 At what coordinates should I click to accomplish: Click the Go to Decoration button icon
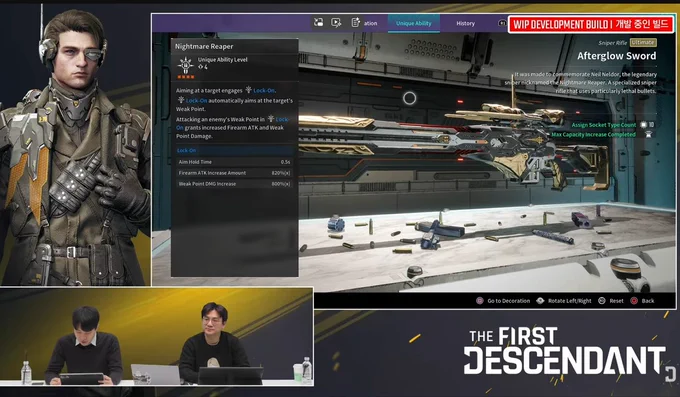480,301
